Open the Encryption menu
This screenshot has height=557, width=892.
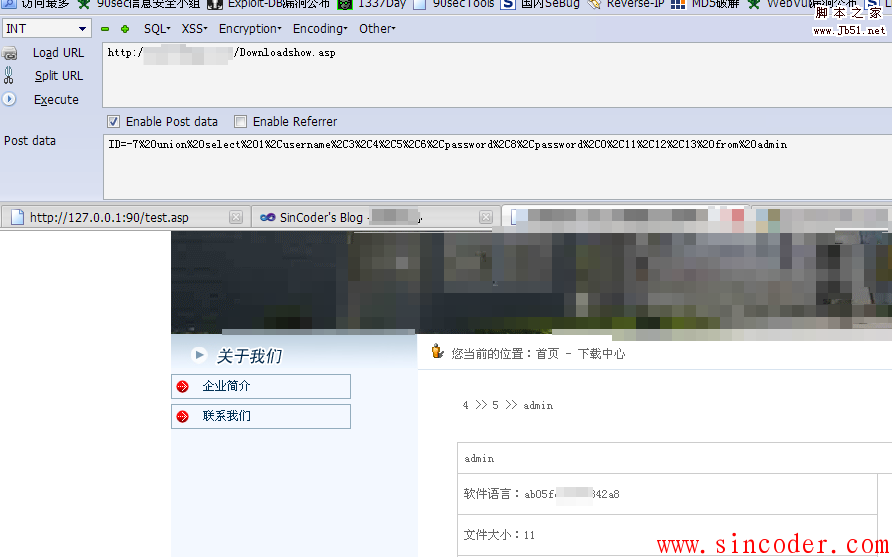(x=250, y=28)
